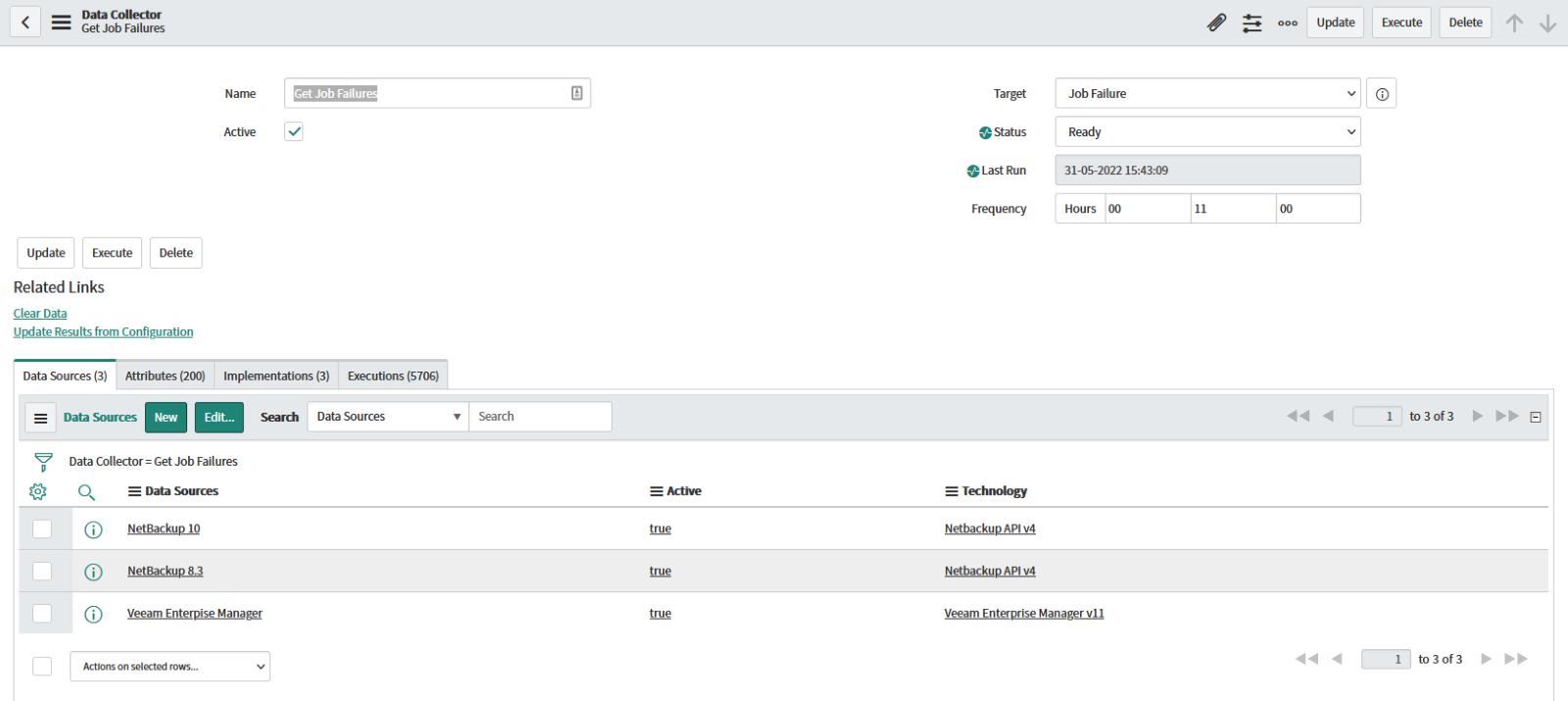Image resolution: width=1568 pixels, height=701 pixels.
Task: Click the list Search text field
Action: pos(540,417)
